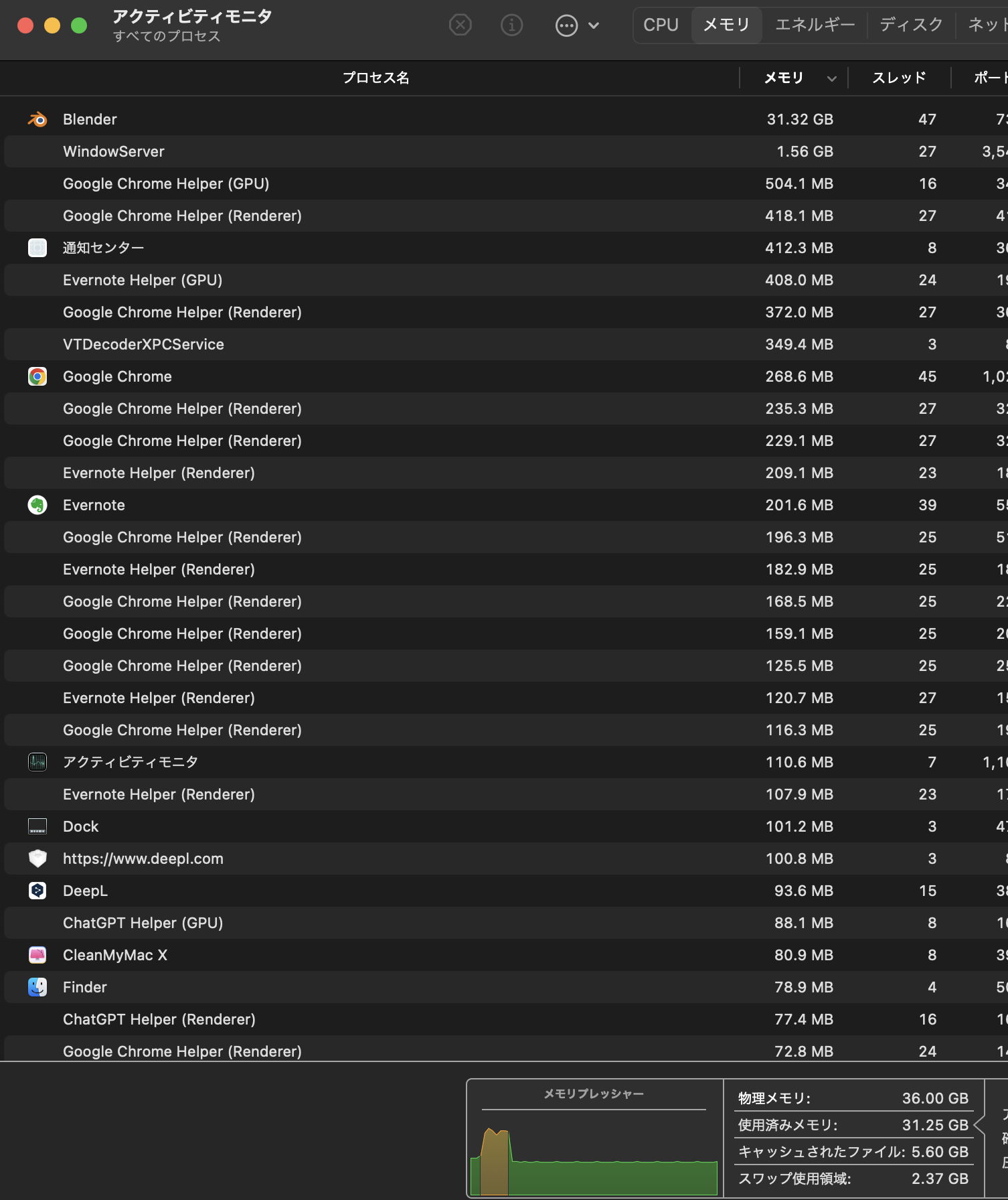Switch to the エネルギー tab
The height and width of the screenshot is (1200, 1008).
pyautogui.click(x=815, y=25)
